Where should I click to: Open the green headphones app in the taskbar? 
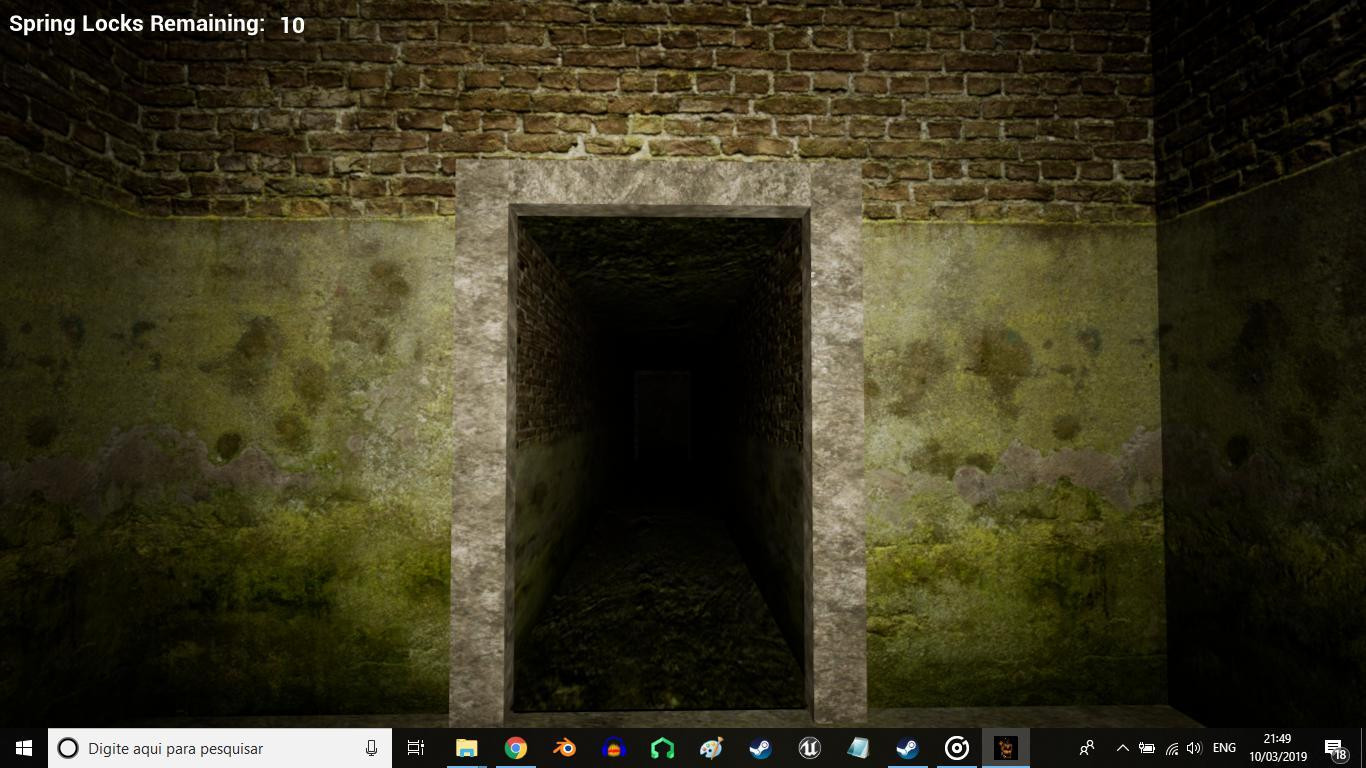pyautogui.click(x=663, y=748)
